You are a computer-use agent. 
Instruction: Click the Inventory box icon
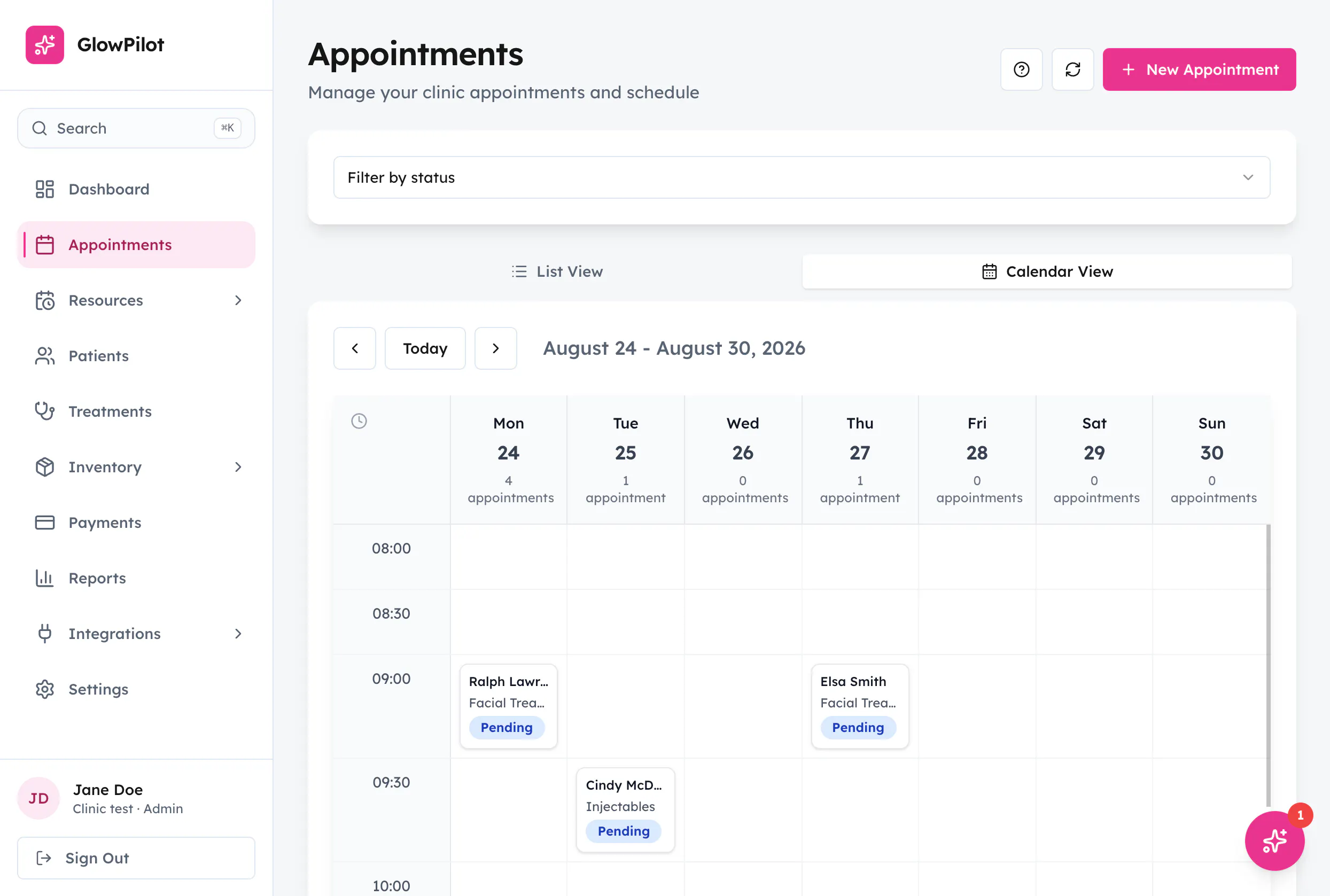click(x=44, y=467)
